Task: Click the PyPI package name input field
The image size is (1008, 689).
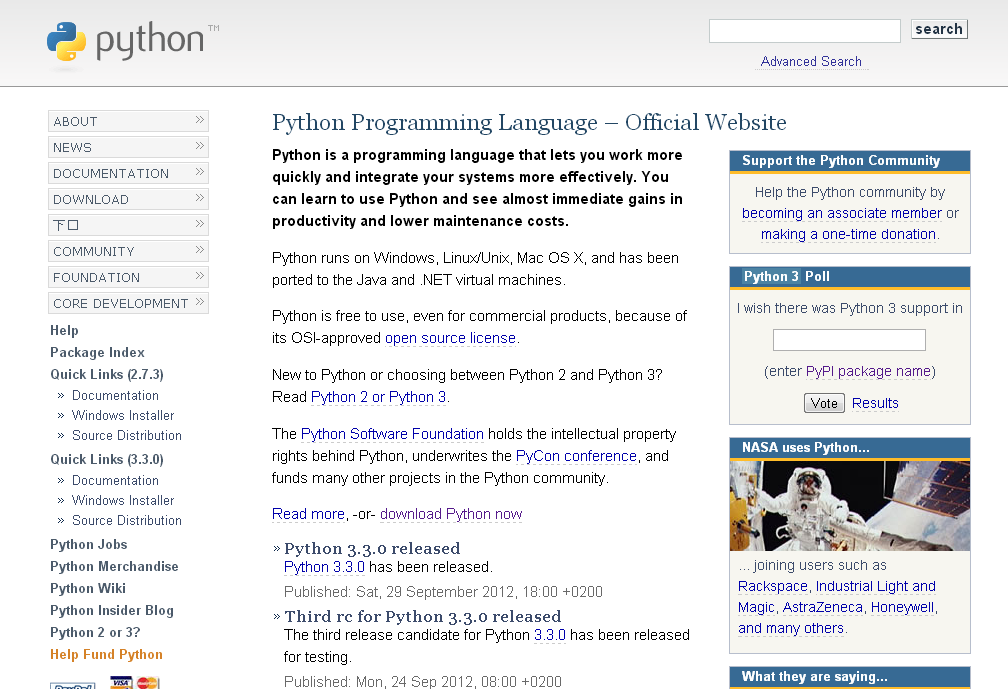Action: pos(849,340)
